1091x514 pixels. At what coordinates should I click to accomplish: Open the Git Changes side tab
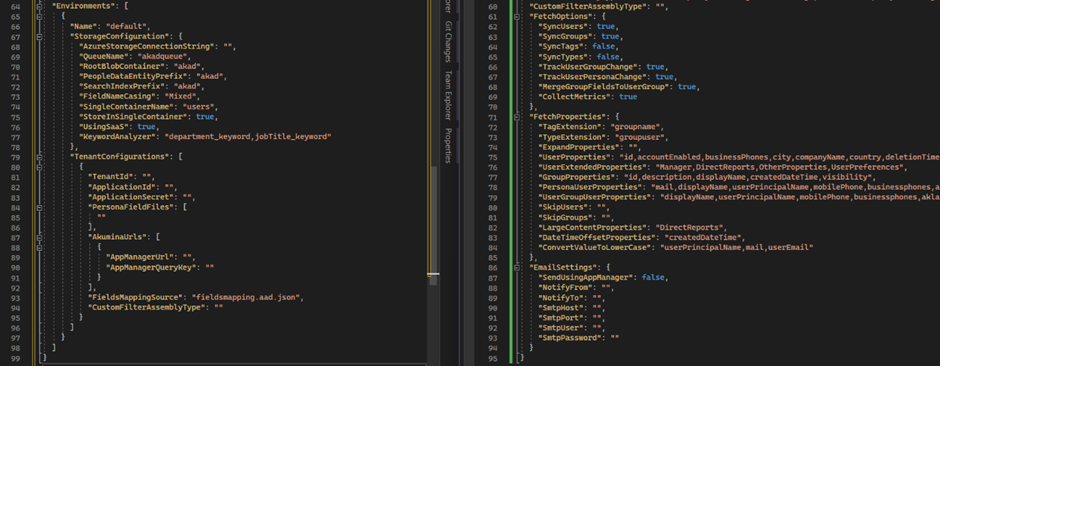pyautogui.click(x=448, y=41)
